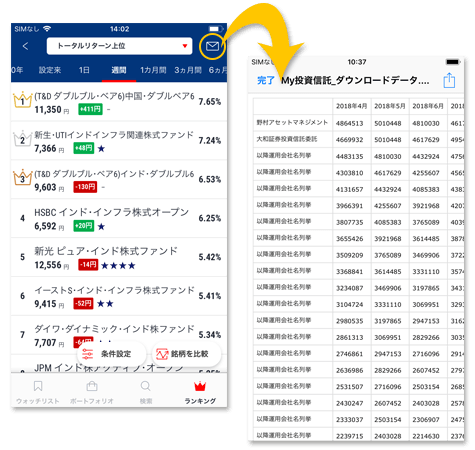475x450 pixels.
Task: Open rank 1 fund 中国・ダブルベア6
Action: pos(119,102)
